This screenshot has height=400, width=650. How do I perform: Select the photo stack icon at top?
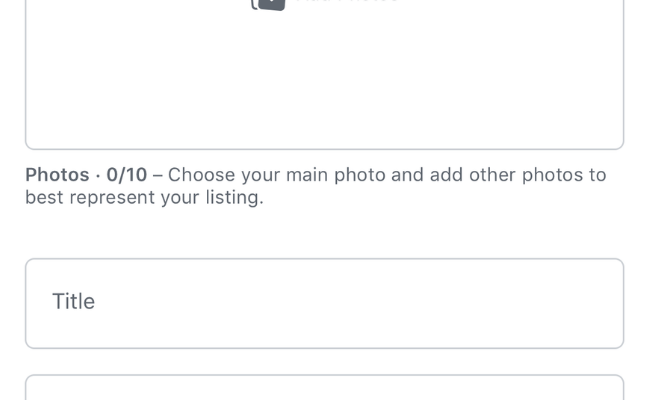(270, 2)
